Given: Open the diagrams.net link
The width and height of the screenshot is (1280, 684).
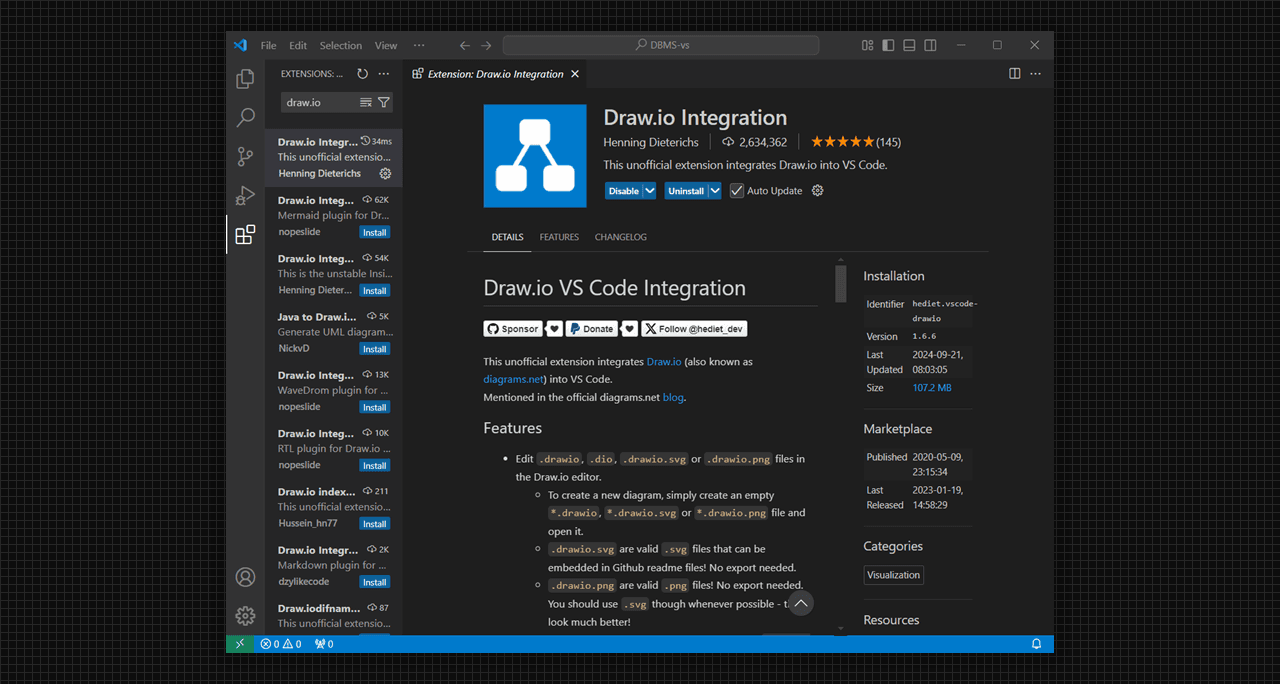Looking at the screenshot, I should click(513, 379).
